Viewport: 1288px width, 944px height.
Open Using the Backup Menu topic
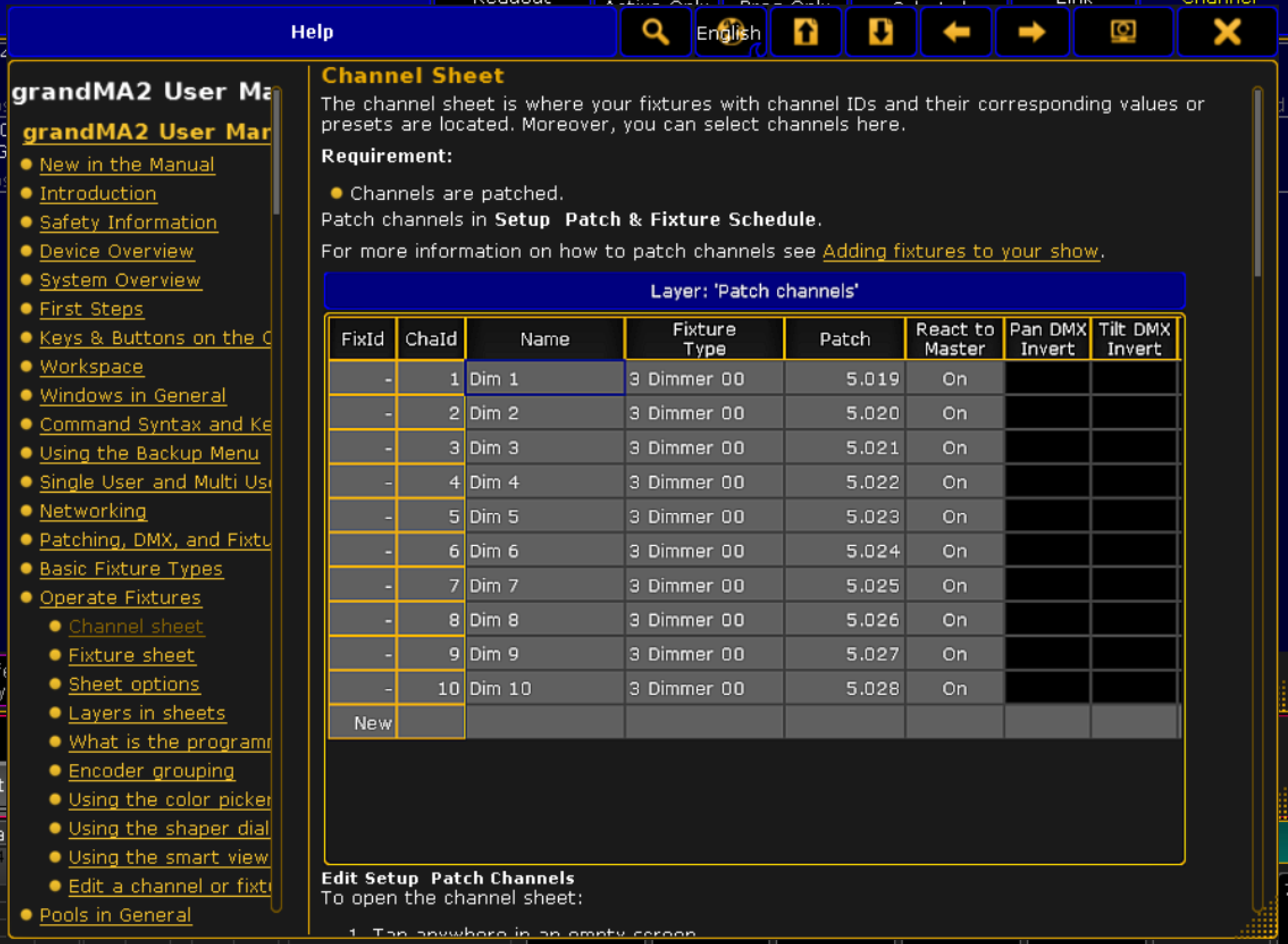click(149, 454)
